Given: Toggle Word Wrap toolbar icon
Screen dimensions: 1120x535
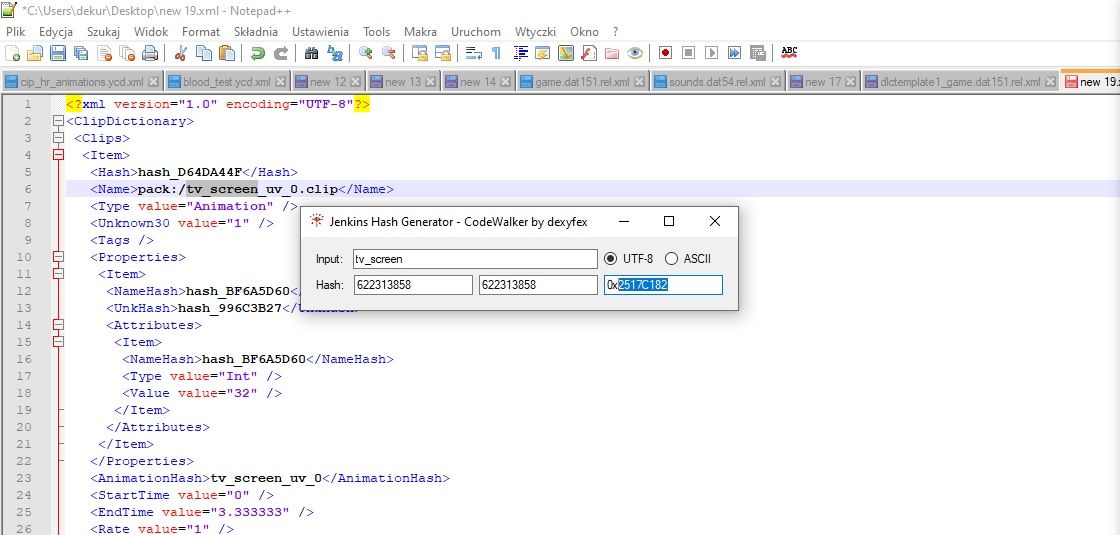Looking at the screenshot, I should pos(474,53).
